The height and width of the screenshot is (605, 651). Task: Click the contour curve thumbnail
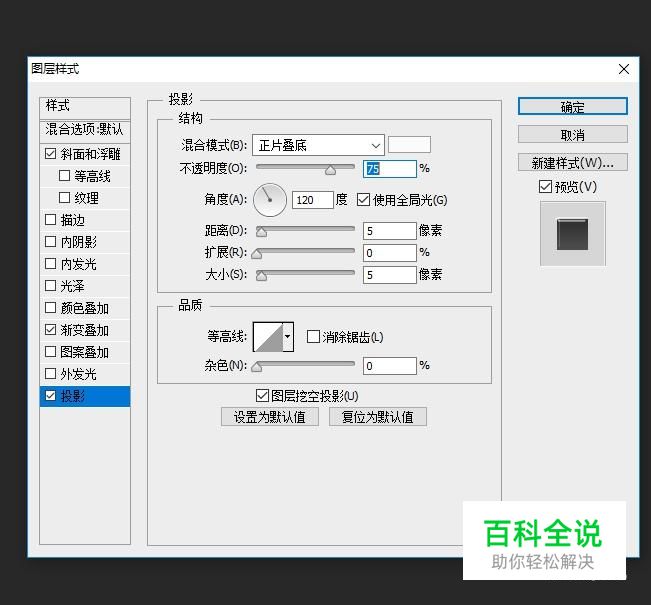point(268,336)
